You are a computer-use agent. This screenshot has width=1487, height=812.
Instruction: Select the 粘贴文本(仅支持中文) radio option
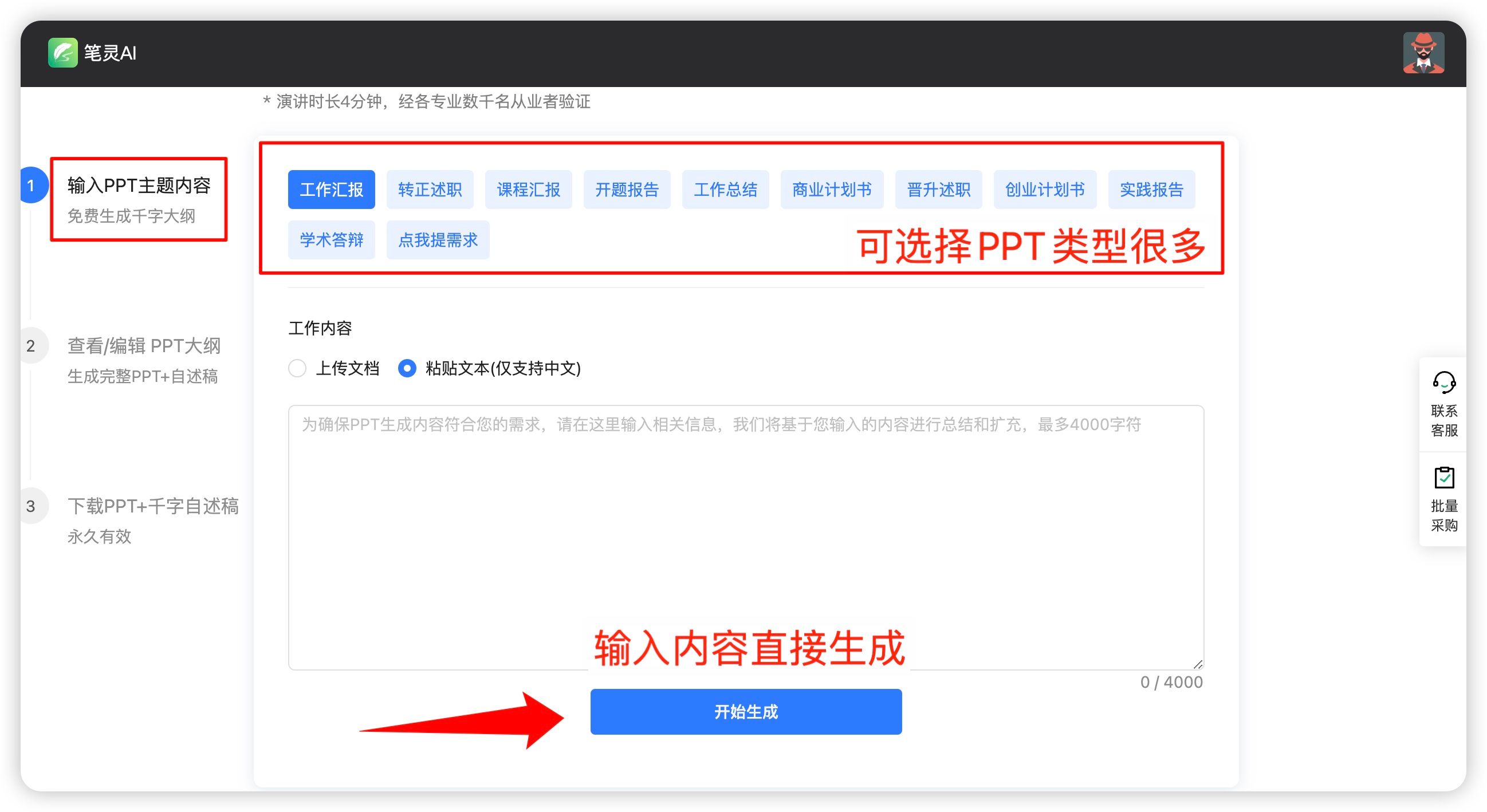click(407, 368)
